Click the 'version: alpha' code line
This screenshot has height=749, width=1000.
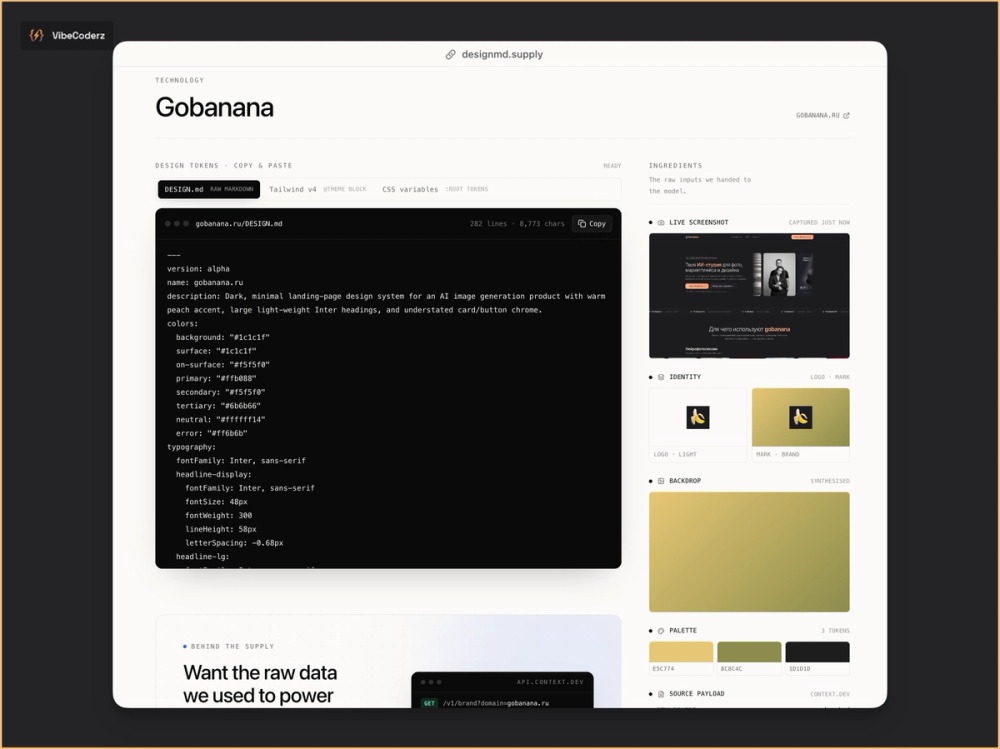[x=198, y=269]
